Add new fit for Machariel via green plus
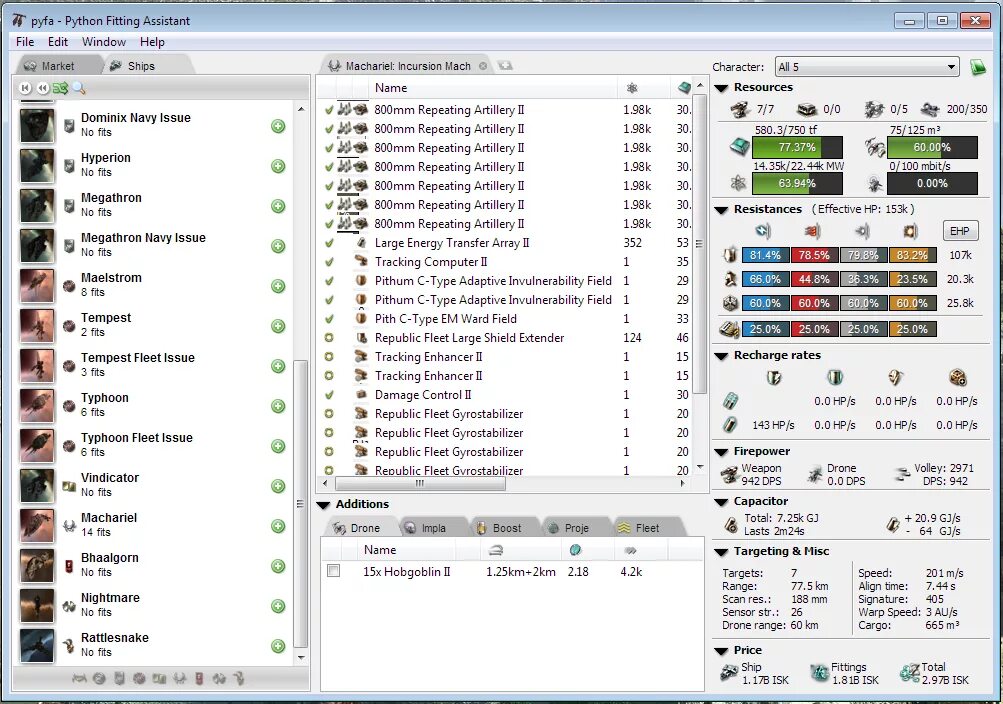Screen dimensions: 1003x704 (278, 526)
